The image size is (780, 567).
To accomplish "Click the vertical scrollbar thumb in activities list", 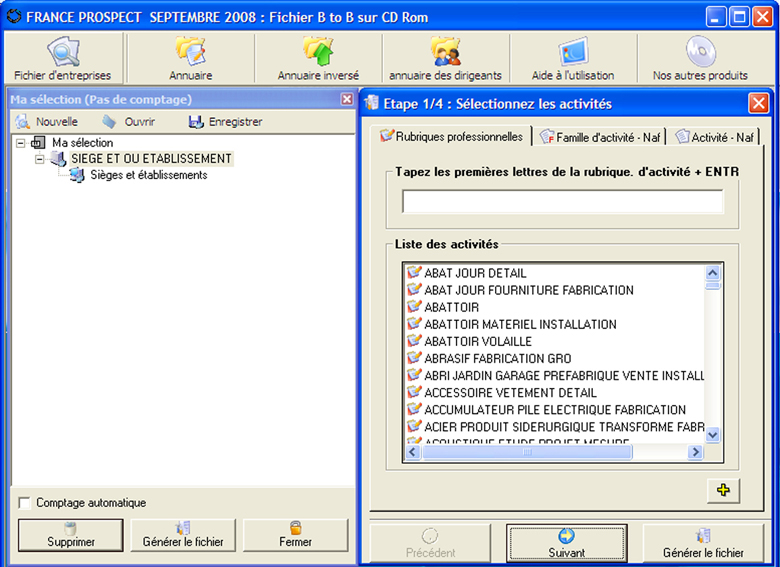I will click(712, 285).
